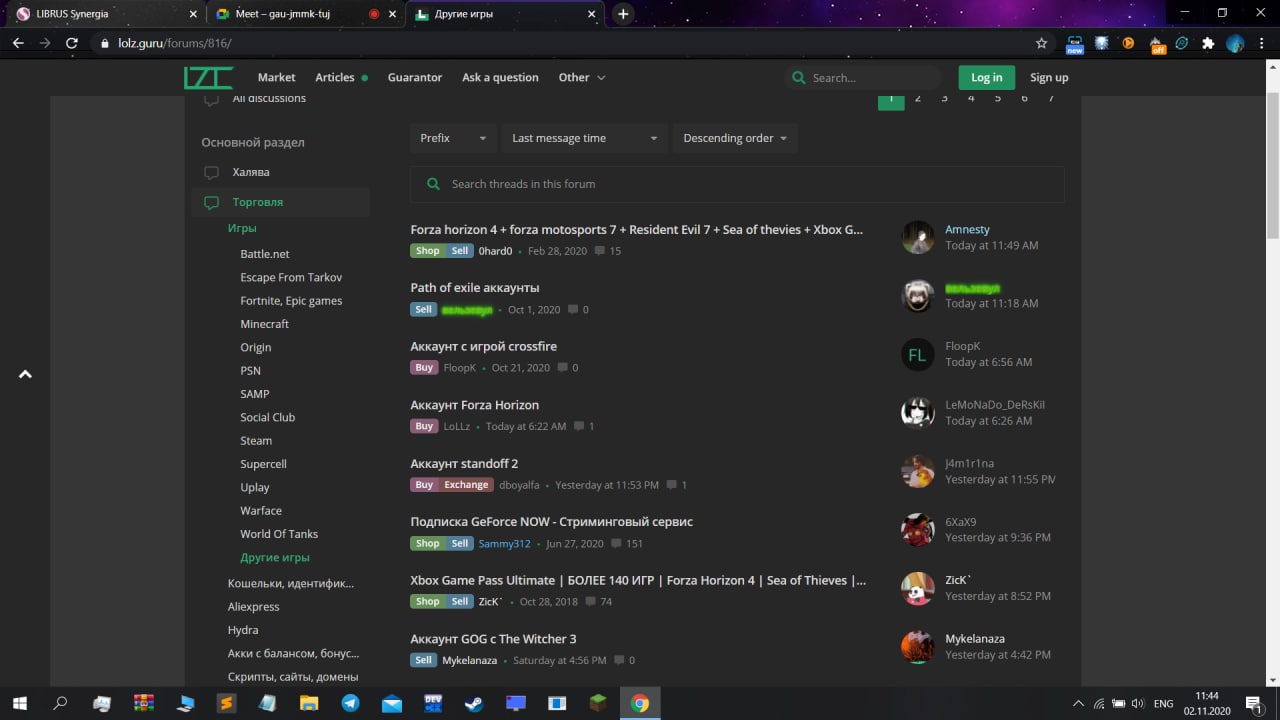Click the LZT forum logo
This screenshot has height=720, width=1280.
208,77
